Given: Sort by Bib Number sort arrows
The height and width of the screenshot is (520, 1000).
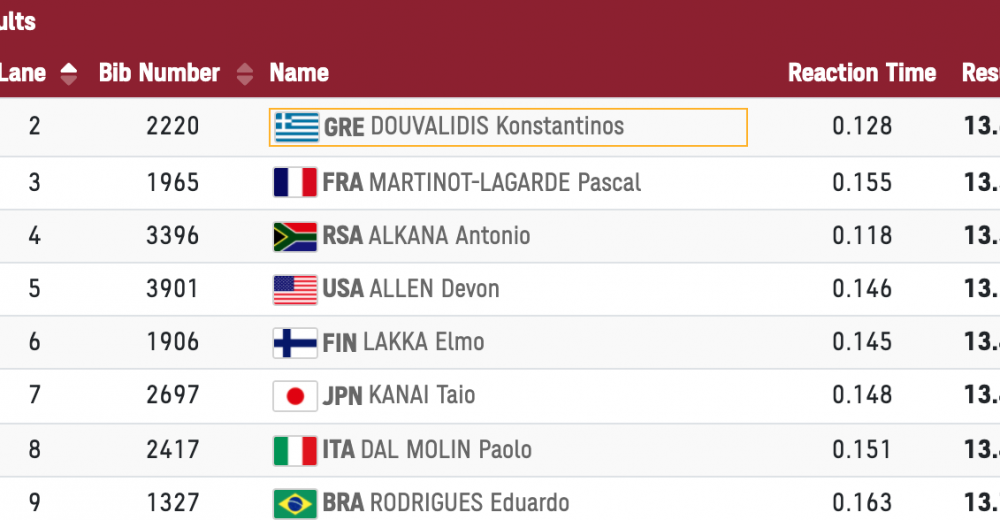Looking at the screenshot, I should 245,73.
